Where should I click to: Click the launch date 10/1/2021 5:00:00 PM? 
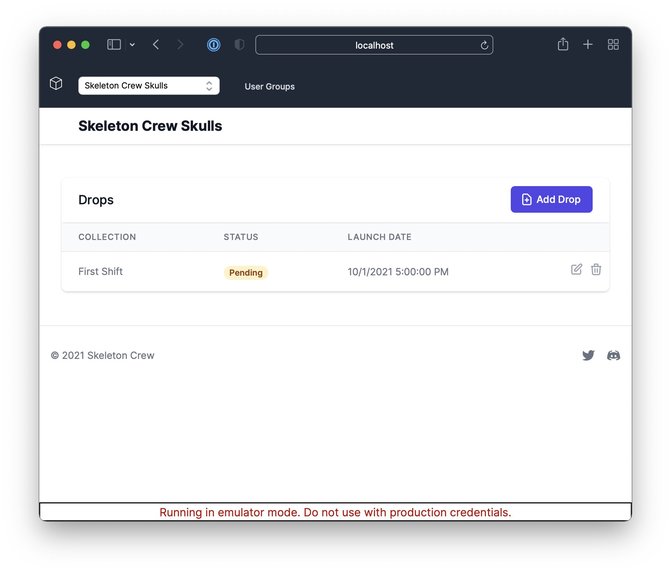[398, 272]
